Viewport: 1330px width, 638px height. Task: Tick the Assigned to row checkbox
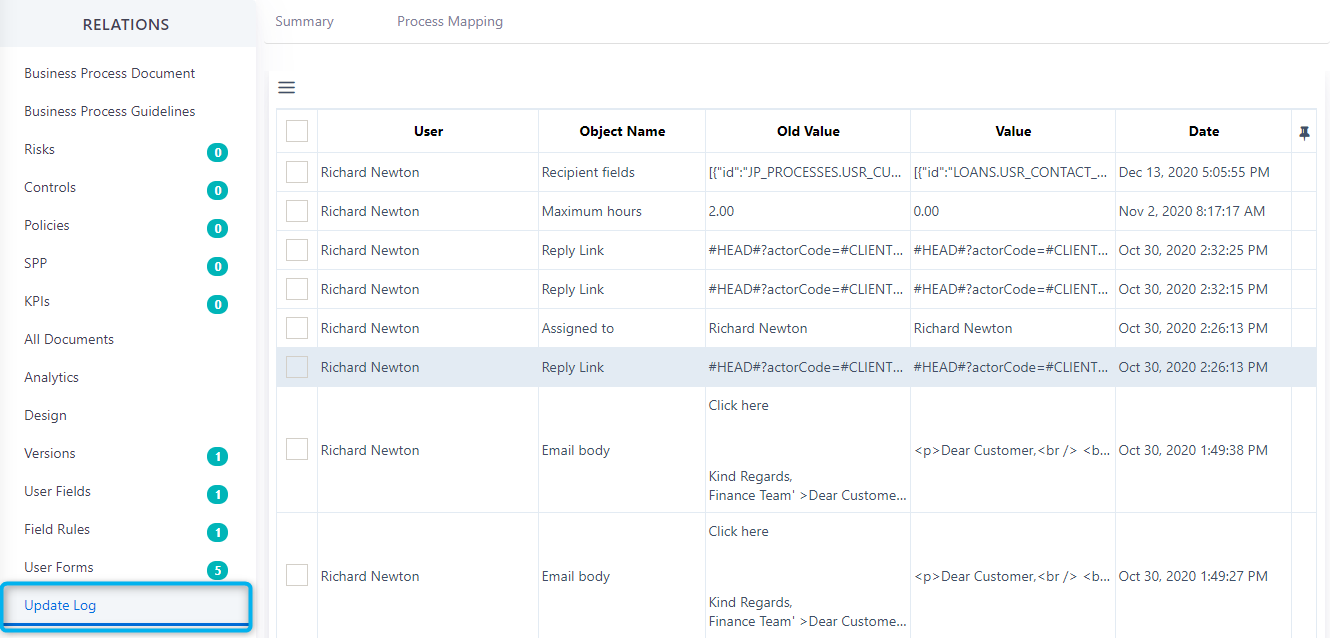tap(297, 328)
